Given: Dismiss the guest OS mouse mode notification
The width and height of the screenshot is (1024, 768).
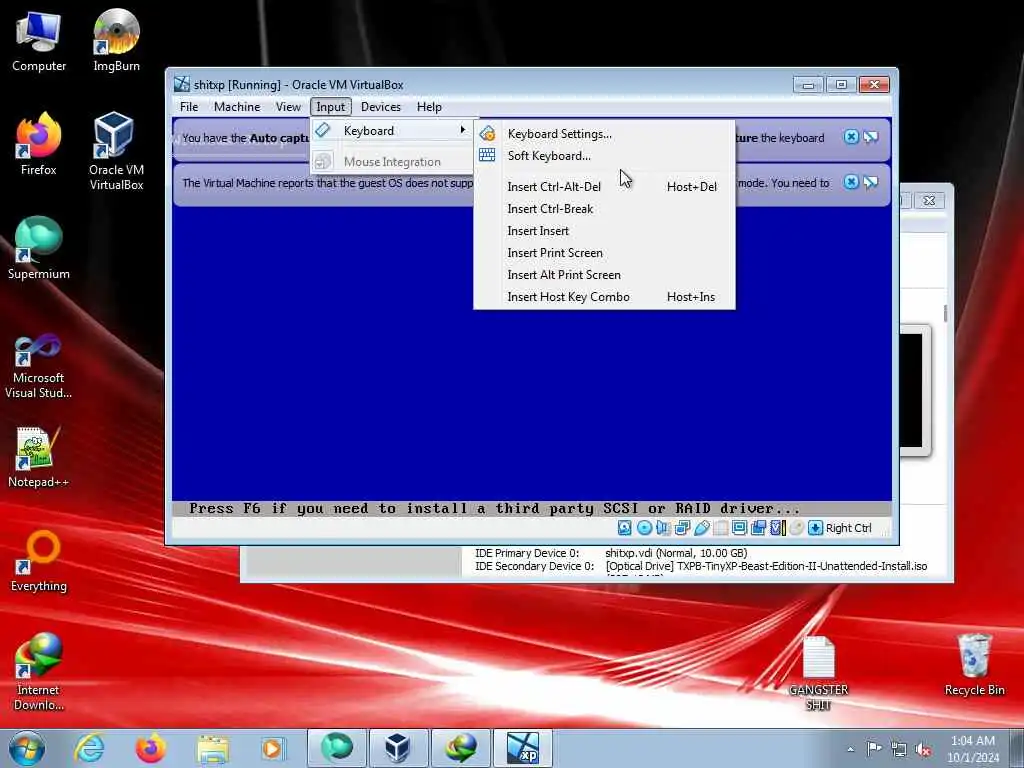Looking at the screenshot, I should (851, 182).
